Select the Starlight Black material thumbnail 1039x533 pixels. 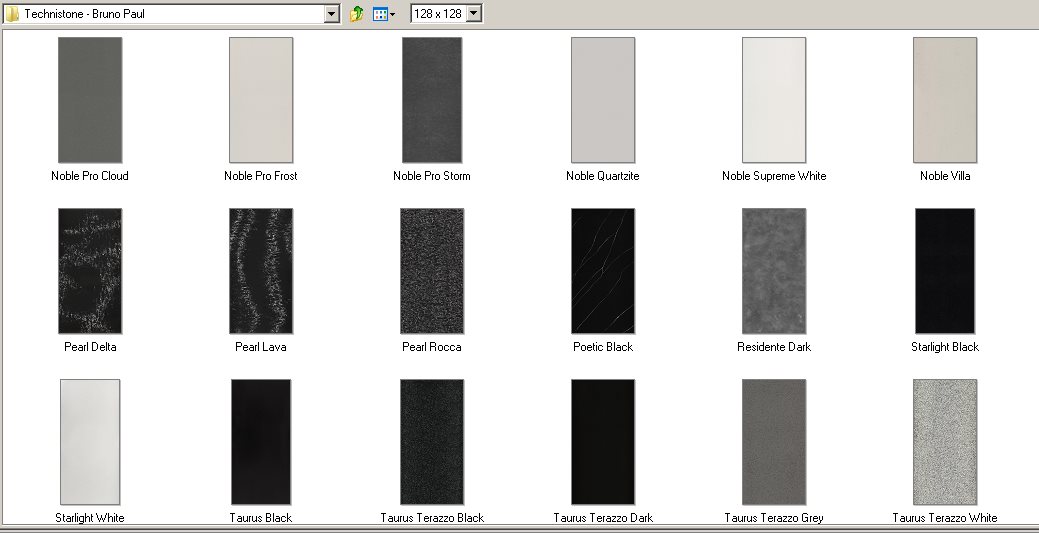tap(945, 271)
